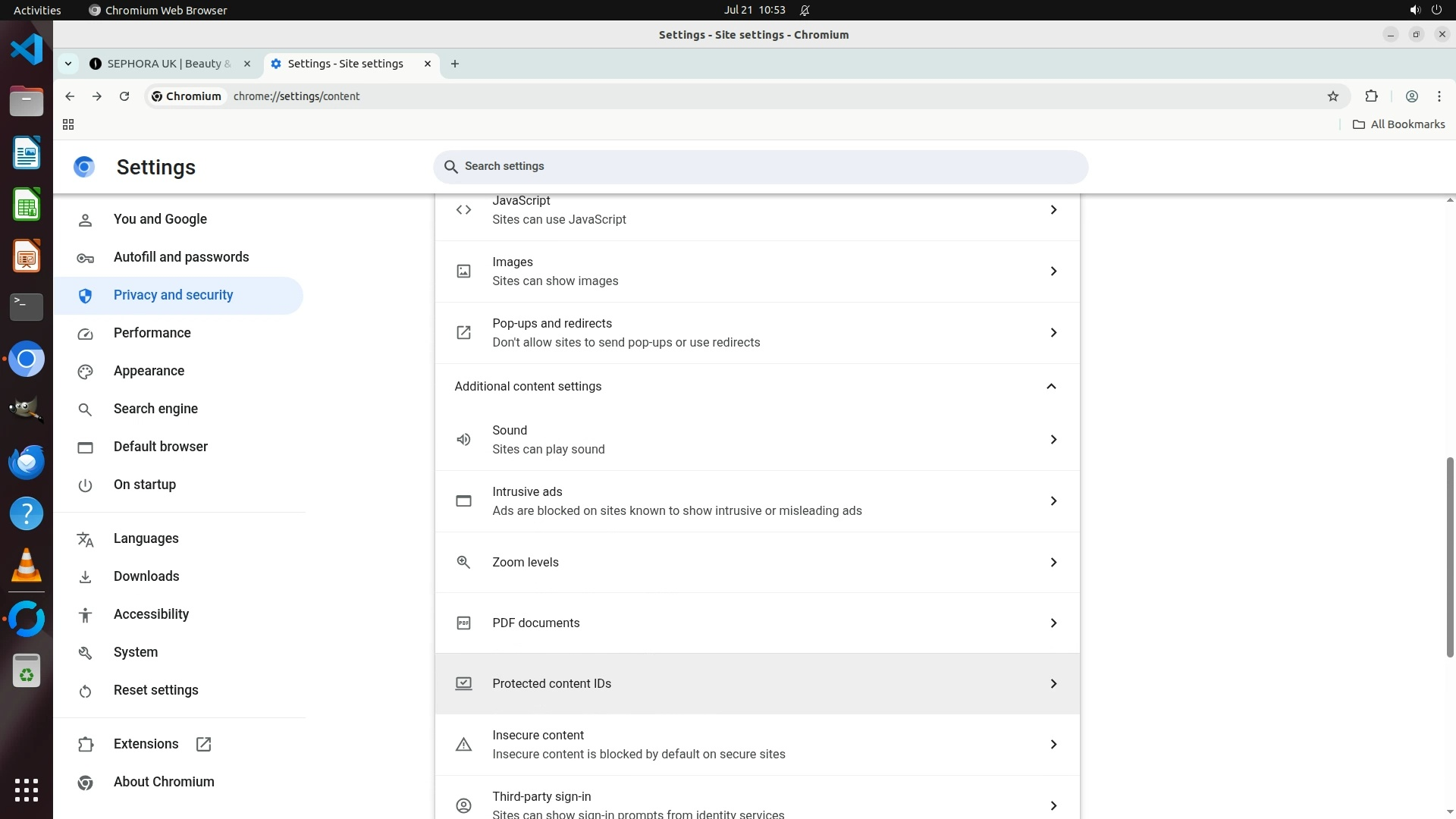Bookmark this page with star icon
Image resolution: width=1456 pixels, height=819 pixels.
tap(1333, 96)
